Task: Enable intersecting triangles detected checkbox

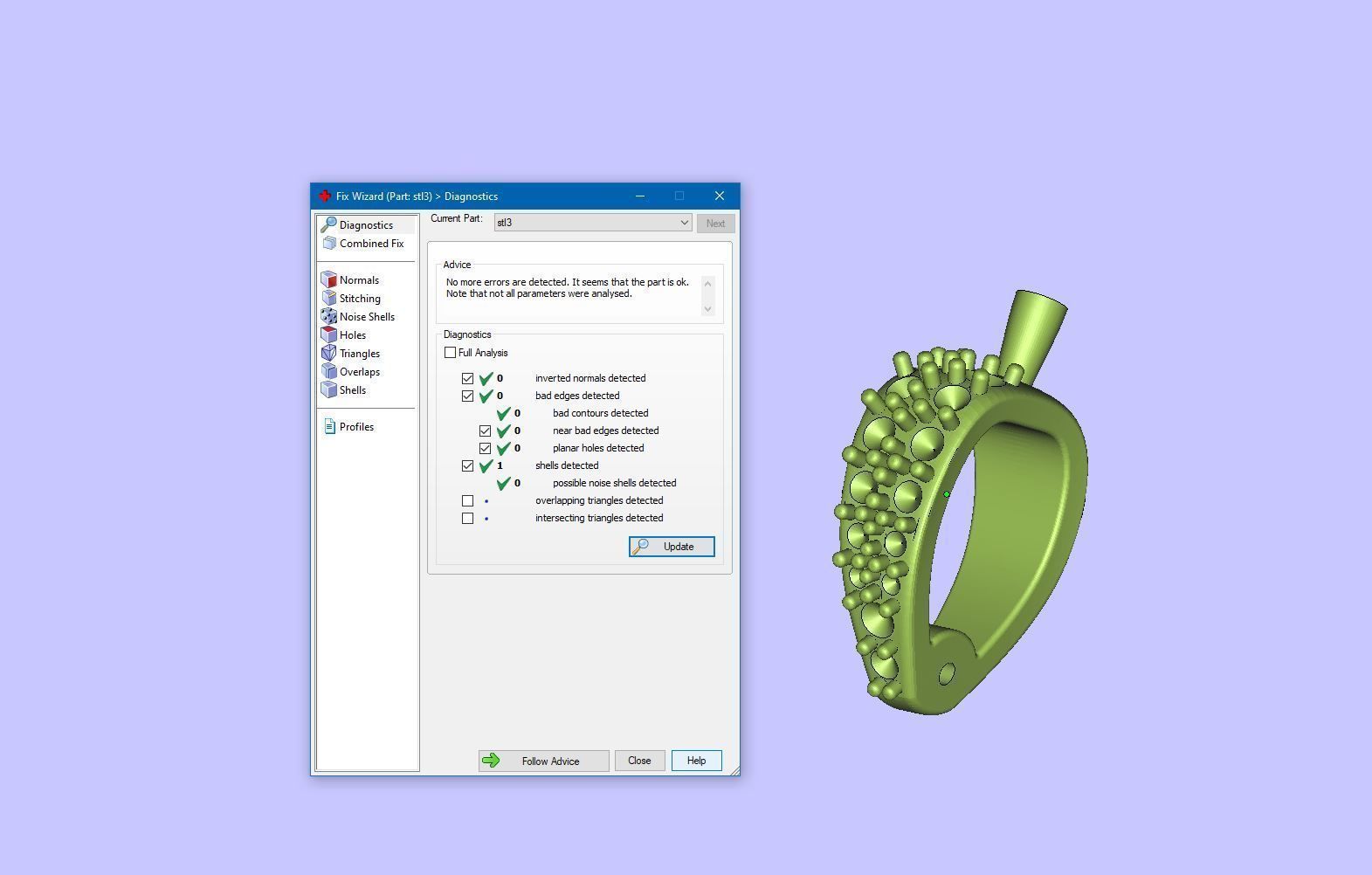Action: 468,519
